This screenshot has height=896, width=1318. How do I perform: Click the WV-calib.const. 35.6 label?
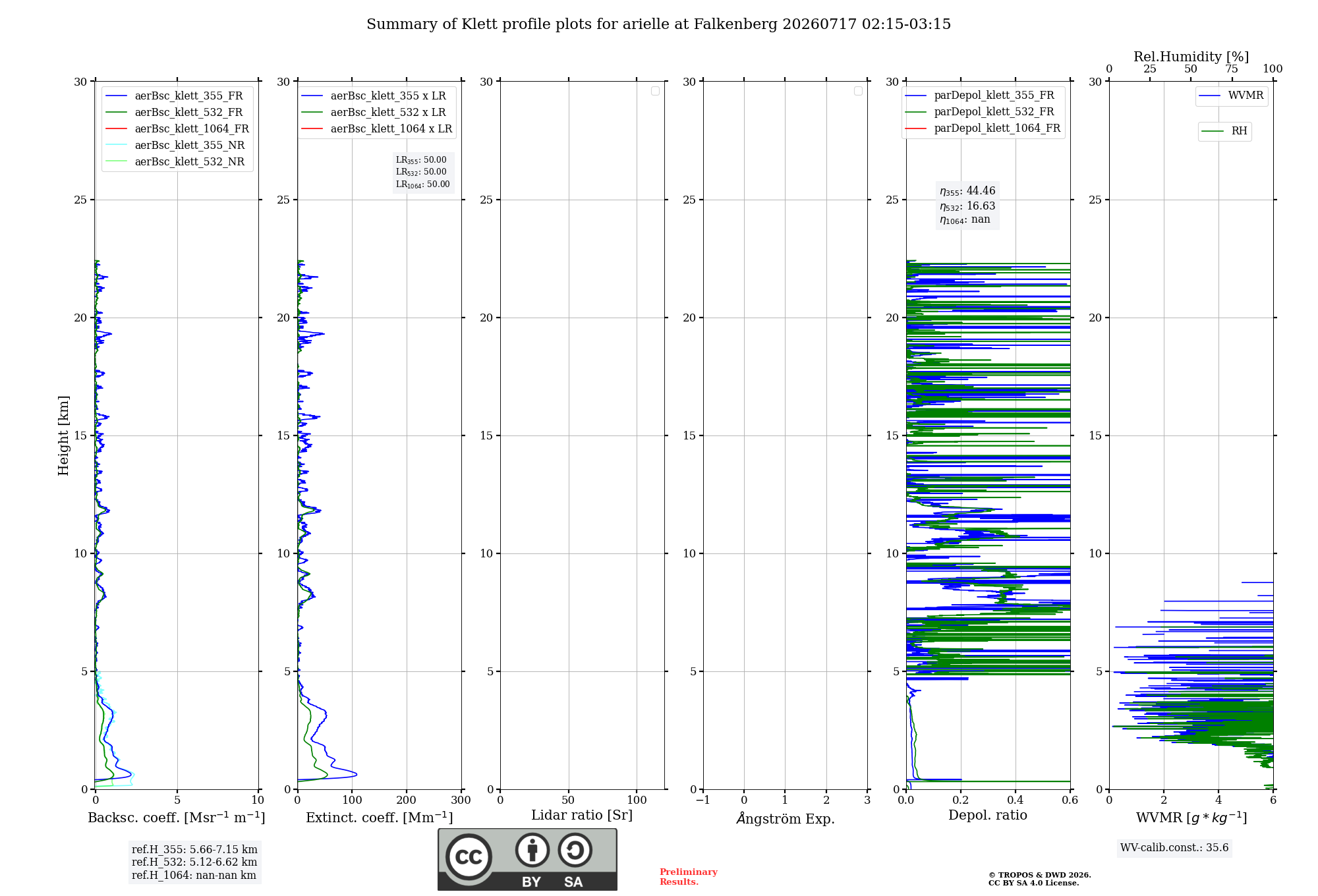1174,848
